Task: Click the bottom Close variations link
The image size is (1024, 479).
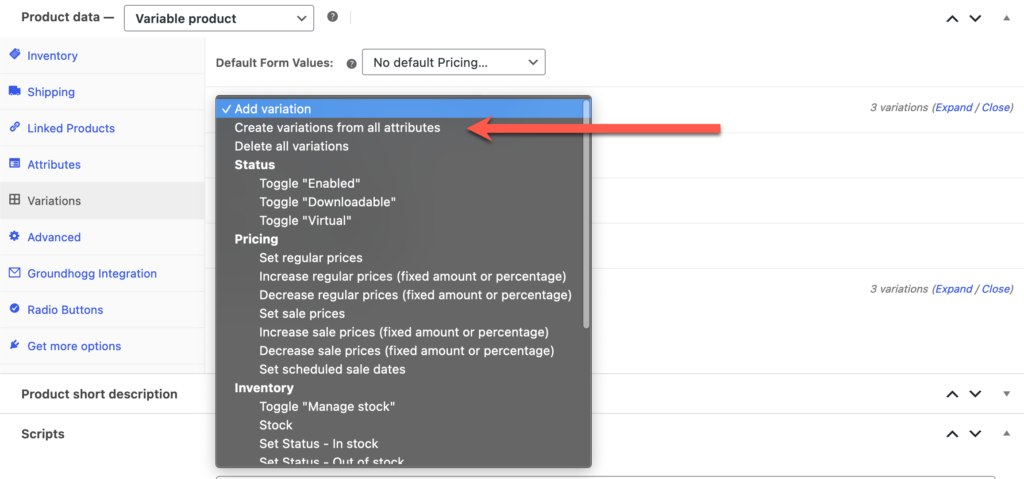Action: point(996,289)
